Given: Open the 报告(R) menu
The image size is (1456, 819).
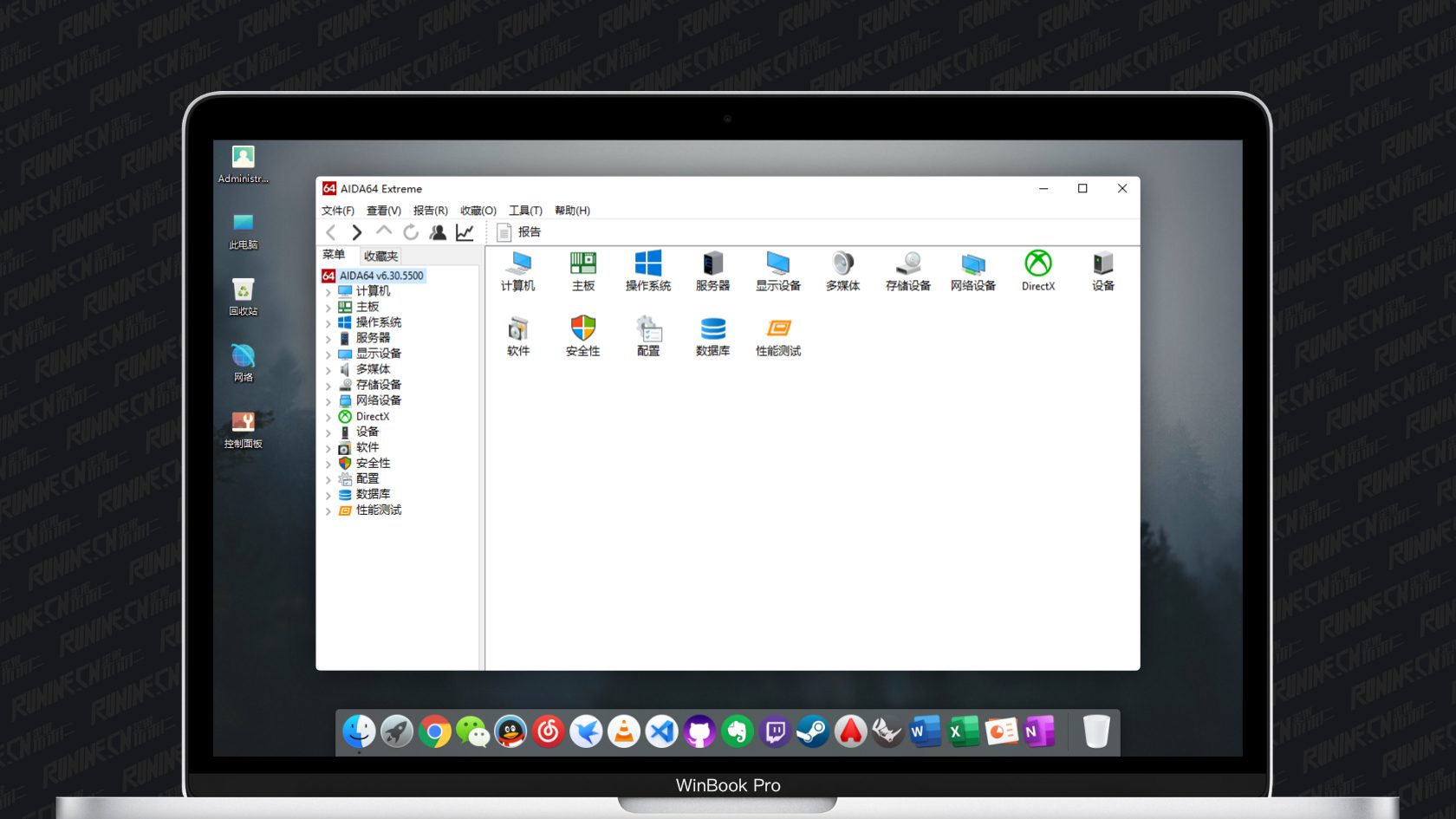Looking at the screenshot, I should click(431, 211).
